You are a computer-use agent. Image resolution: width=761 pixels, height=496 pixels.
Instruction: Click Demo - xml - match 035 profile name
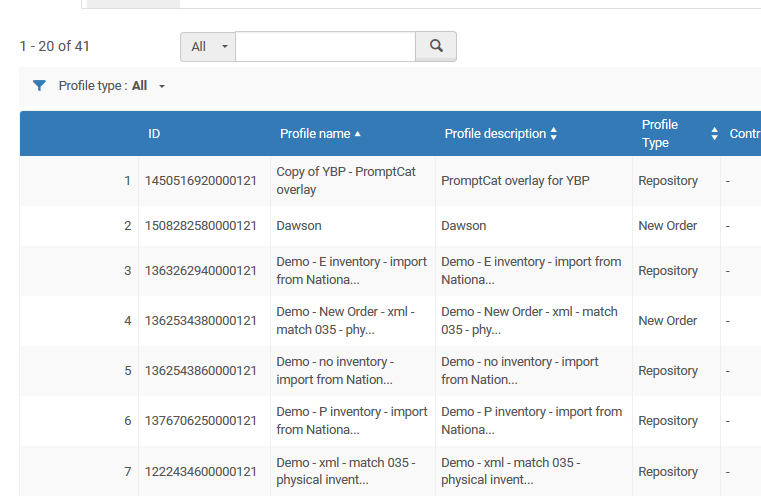point(345,471)
